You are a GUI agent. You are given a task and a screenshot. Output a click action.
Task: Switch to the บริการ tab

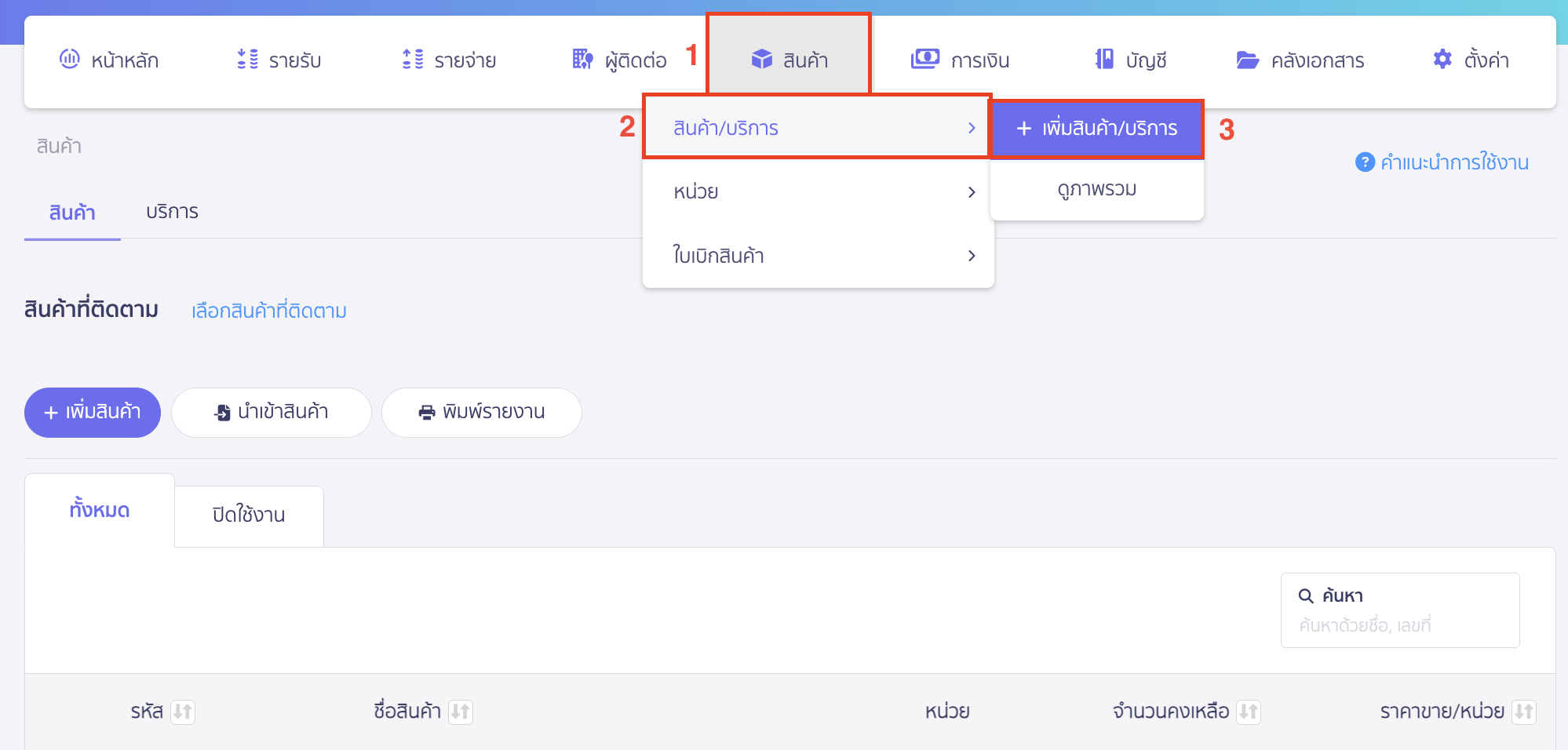[172, 211]
